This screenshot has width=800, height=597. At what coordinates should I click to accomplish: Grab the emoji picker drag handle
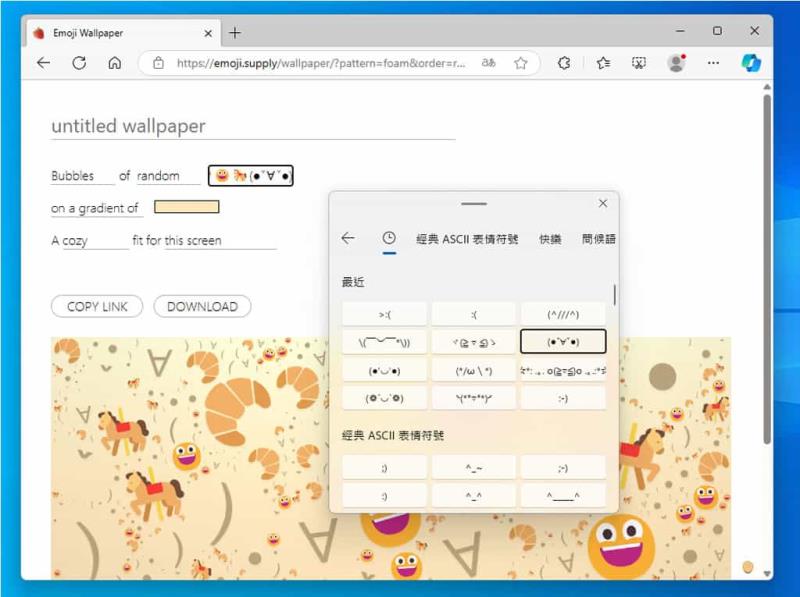point(474,204)
